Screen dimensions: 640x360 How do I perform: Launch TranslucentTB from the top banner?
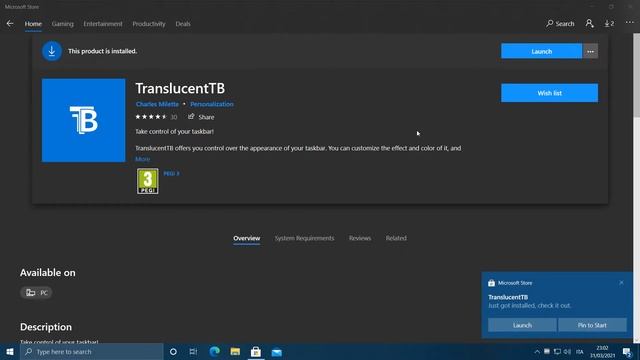(x=541, y=51)
